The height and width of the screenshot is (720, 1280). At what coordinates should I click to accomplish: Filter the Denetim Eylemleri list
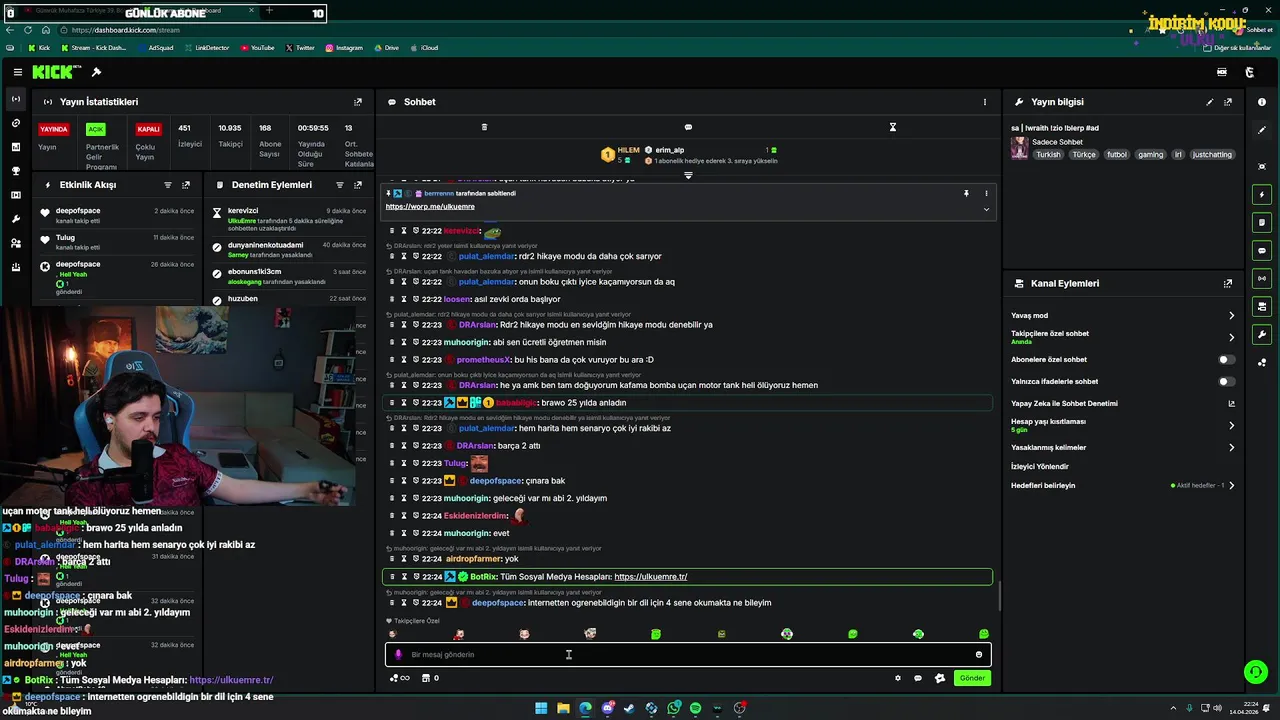click(x=340, y=185)
